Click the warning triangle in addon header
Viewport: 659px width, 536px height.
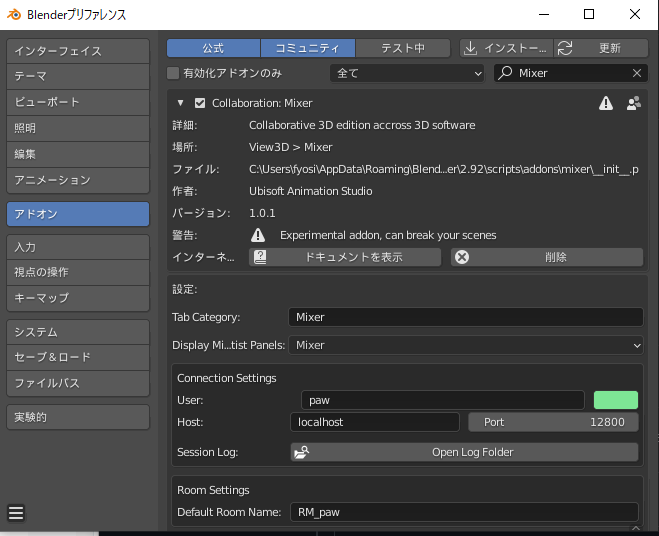(606, 103)
